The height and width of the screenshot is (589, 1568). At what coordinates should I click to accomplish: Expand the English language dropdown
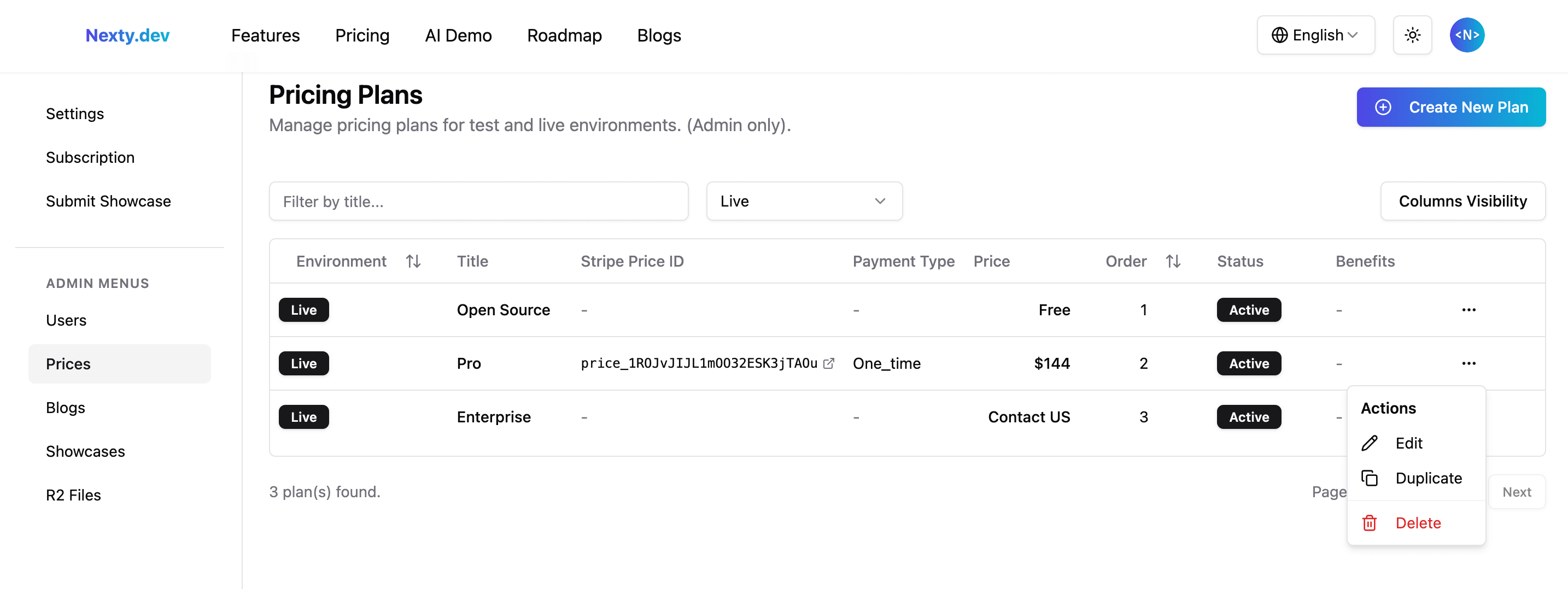coord(1315,36)
